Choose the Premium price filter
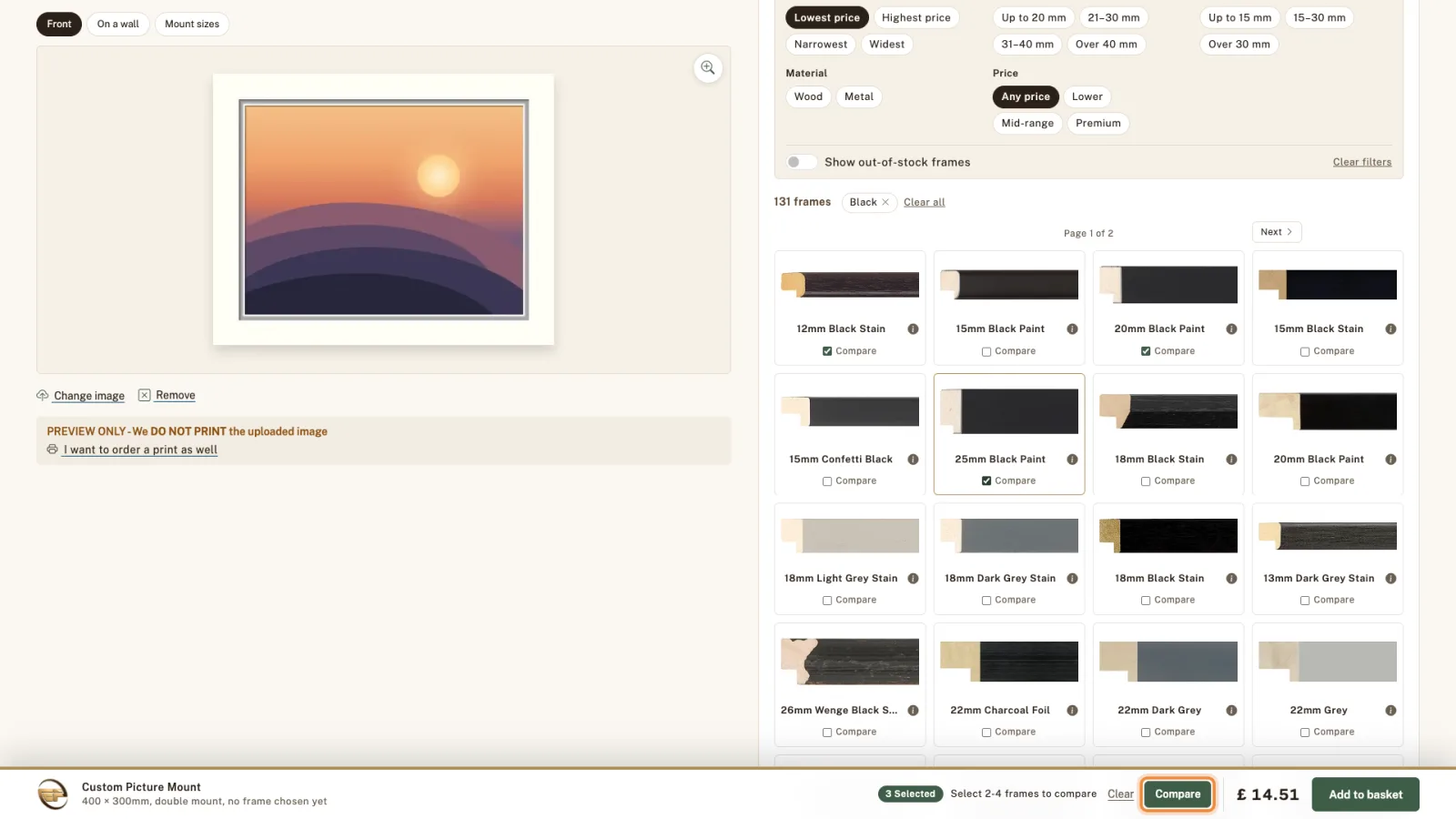 pyautogui.click(x=1097, y=123)
